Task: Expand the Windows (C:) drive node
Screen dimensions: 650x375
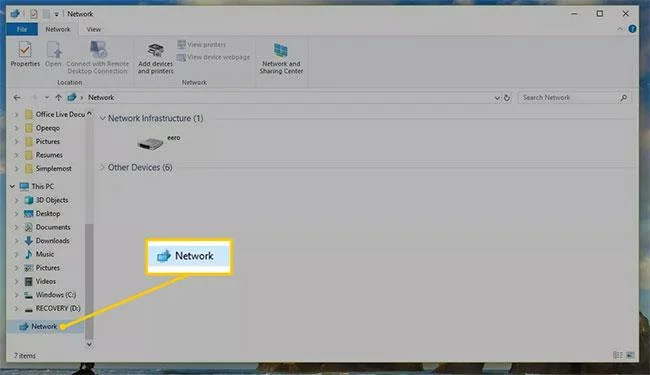Action: point(16,295)
